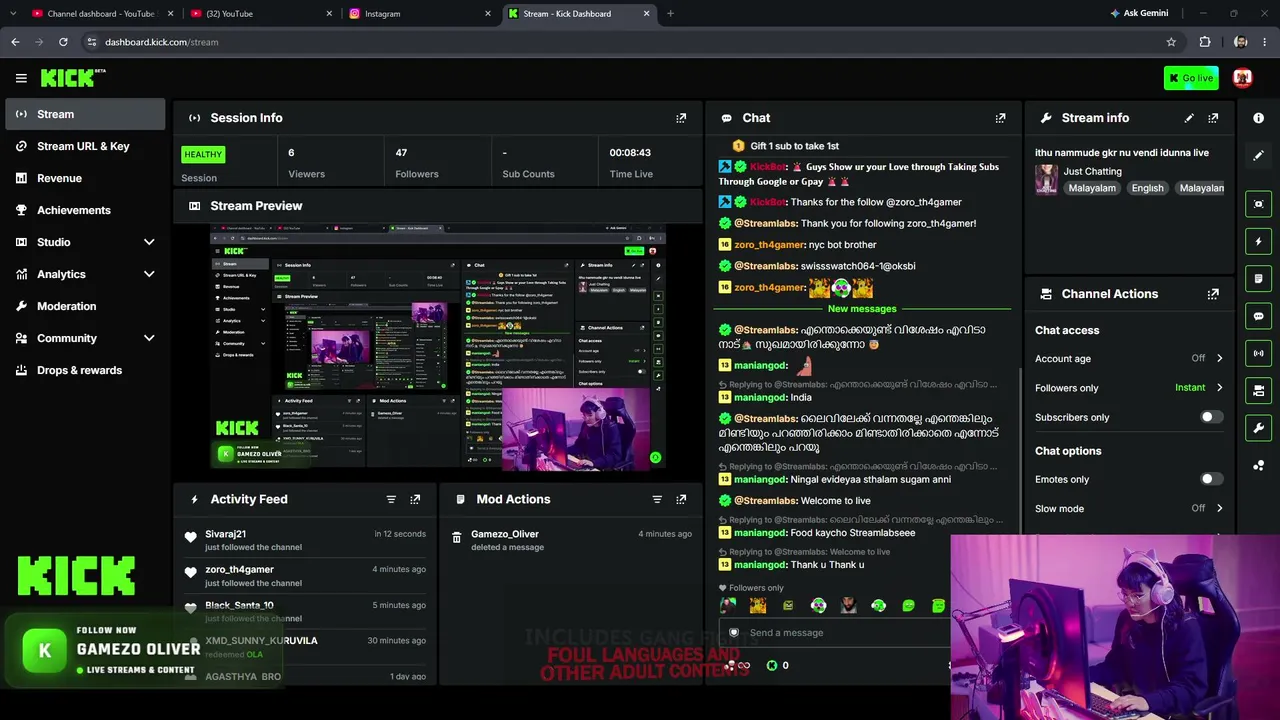
Task: Click the New messages indicator in chat
Action: pos(862,309)
